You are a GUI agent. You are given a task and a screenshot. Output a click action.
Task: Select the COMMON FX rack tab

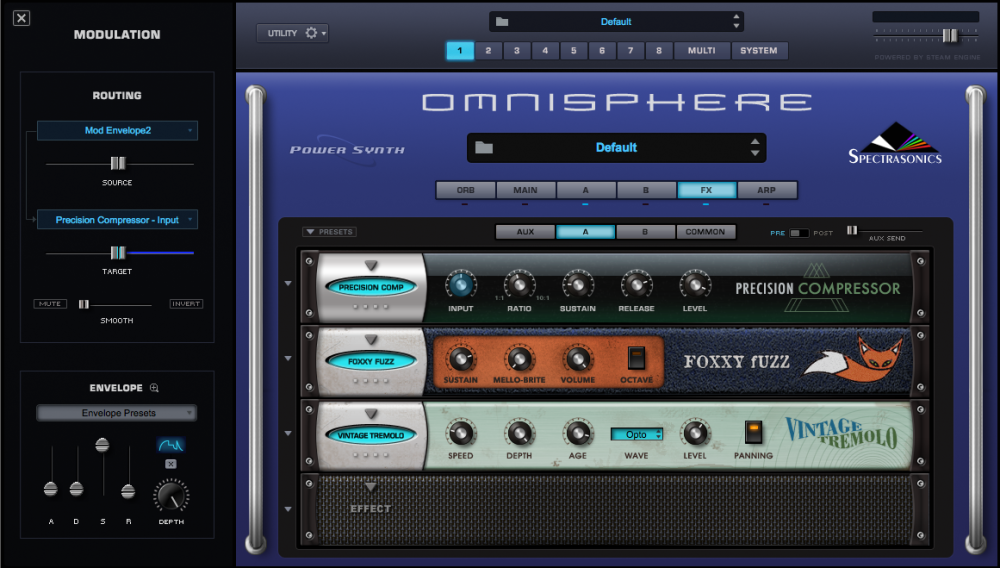point(705,232)
